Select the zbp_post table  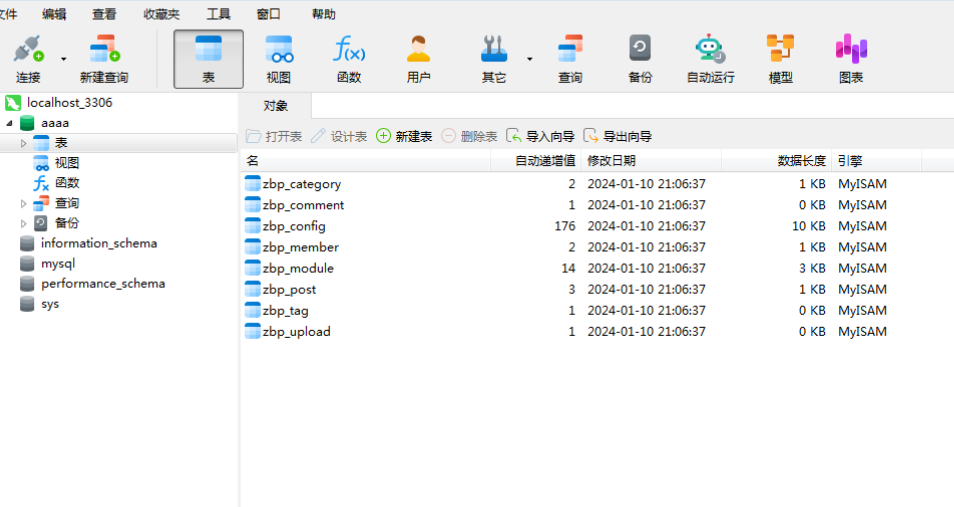[289, 290]
